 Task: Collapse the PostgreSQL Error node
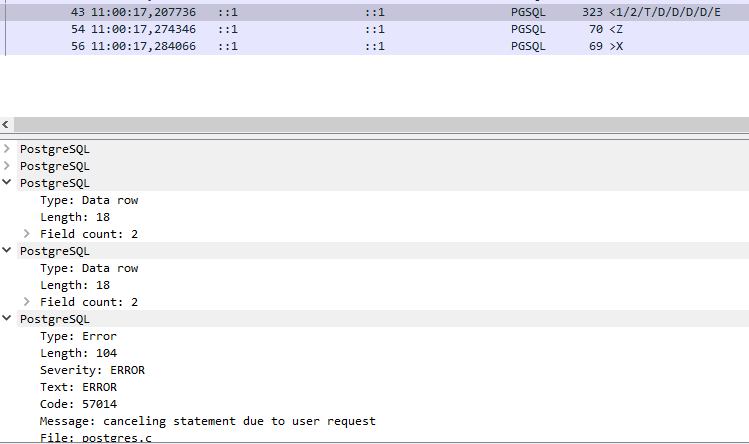[7, 318]
